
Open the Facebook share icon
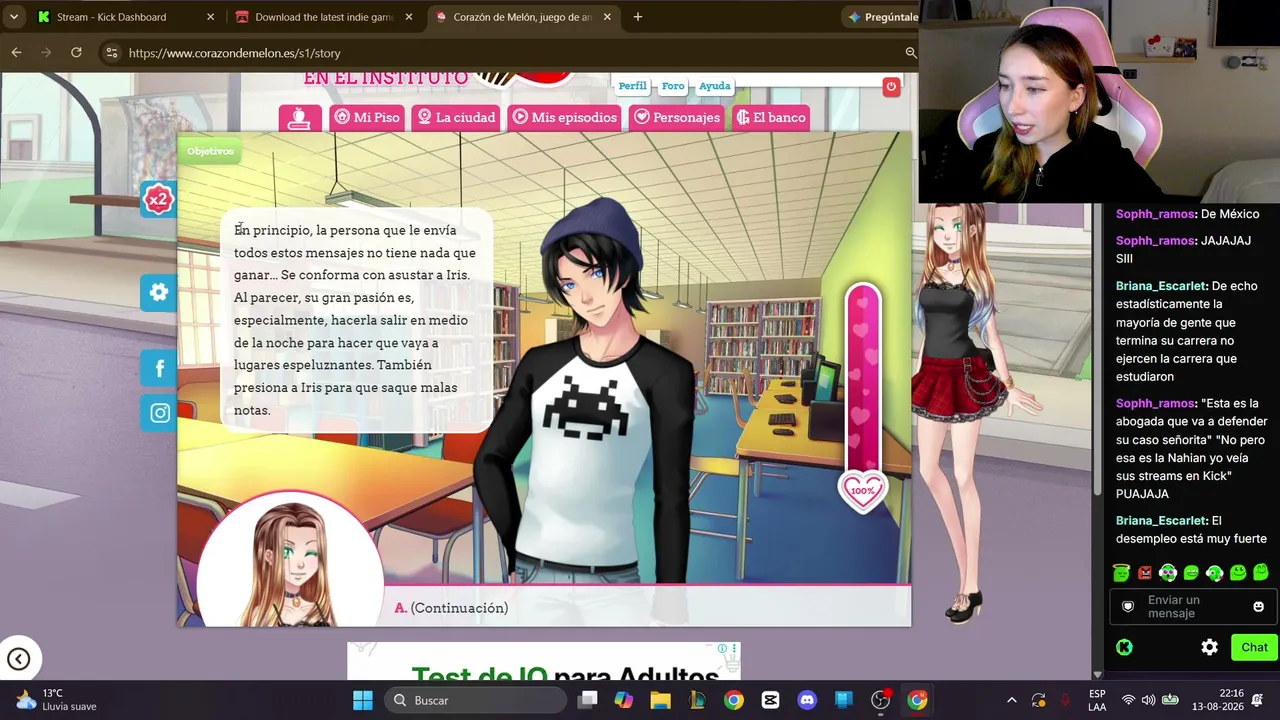click(x=158, y=368)
